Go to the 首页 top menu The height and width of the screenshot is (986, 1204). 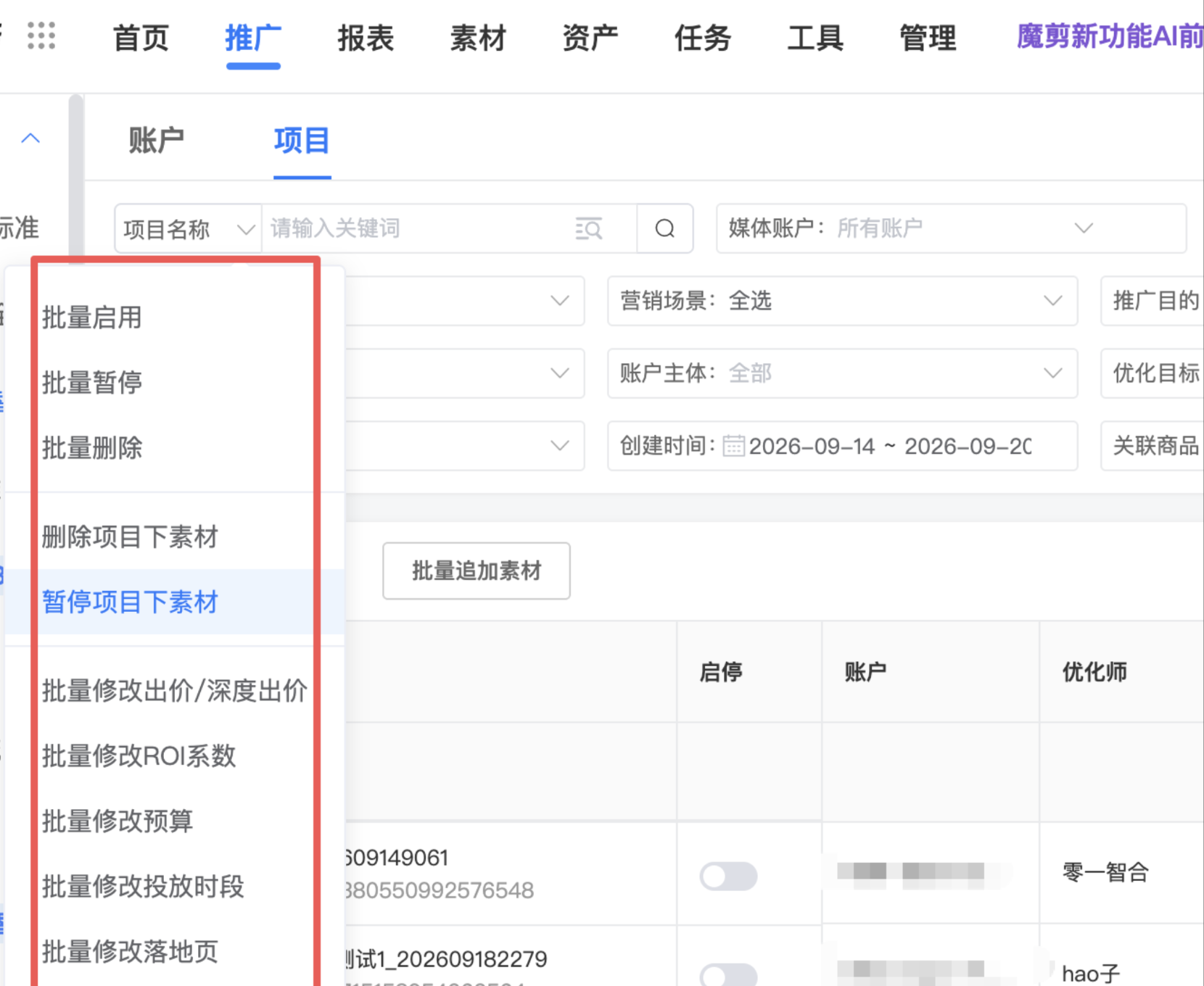click(141, 38)
